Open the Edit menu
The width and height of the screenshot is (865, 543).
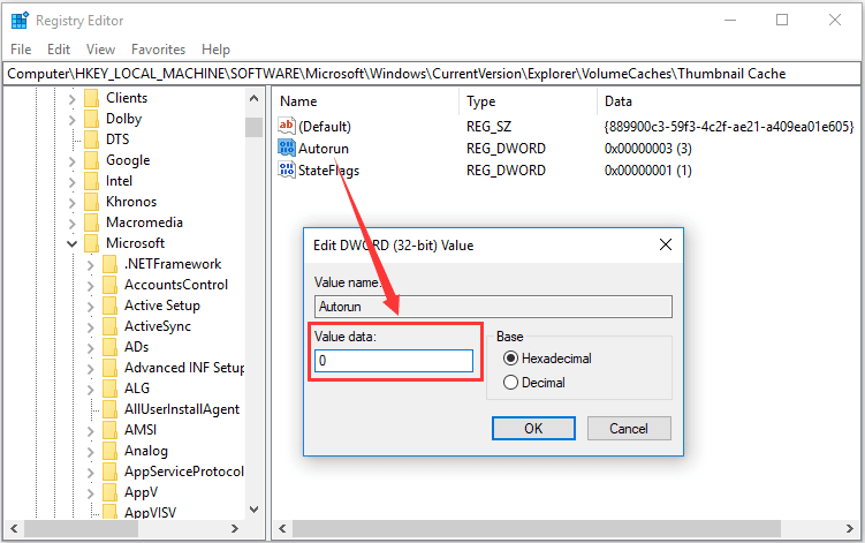click(x=59, y=49)
